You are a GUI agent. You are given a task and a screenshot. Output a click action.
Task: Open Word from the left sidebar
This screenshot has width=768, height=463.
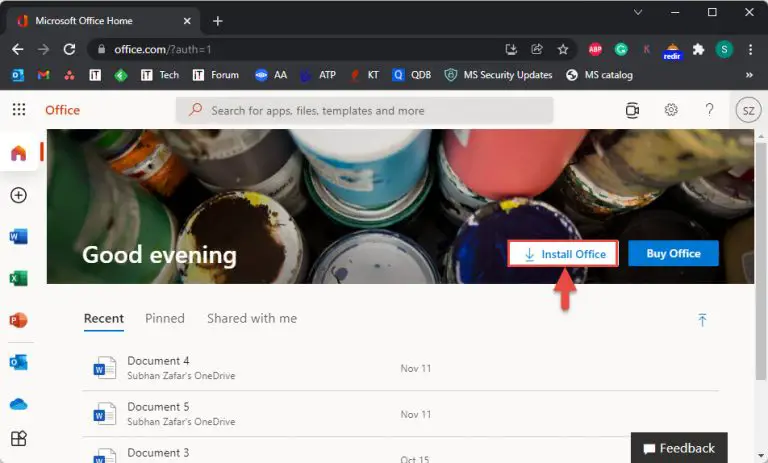pos(18,237)
